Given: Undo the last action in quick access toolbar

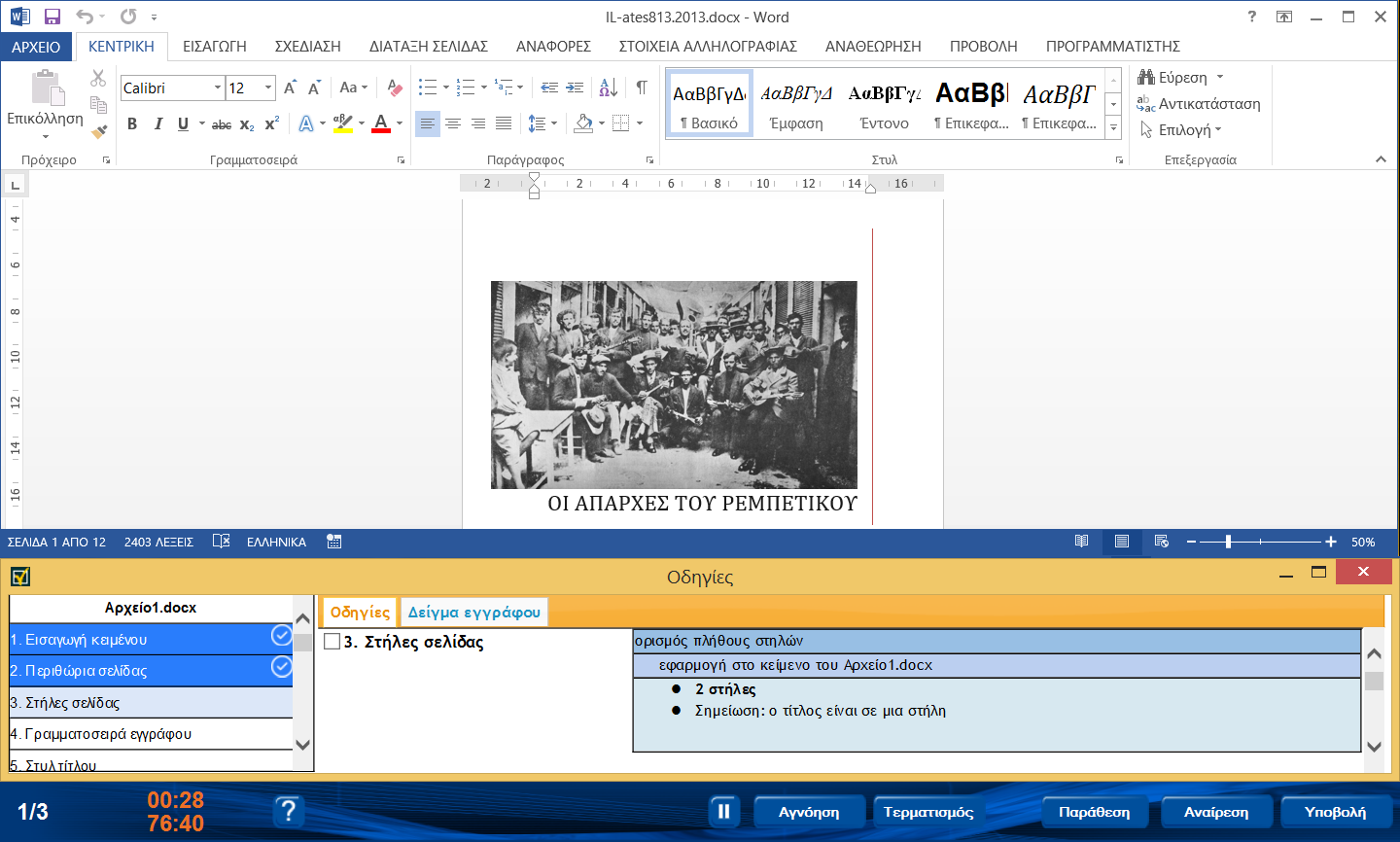Looking at the screenshot, I should click(85, 17).
